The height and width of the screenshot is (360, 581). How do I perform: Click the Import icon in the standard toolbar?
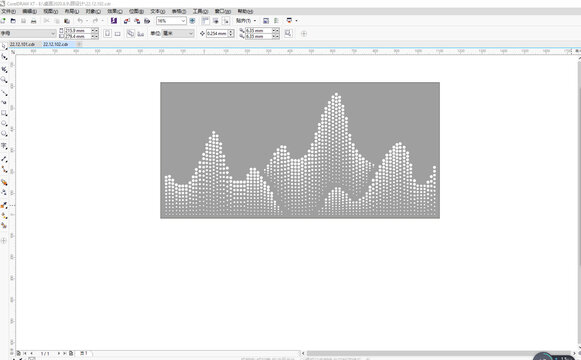click(x=127, y=21)
